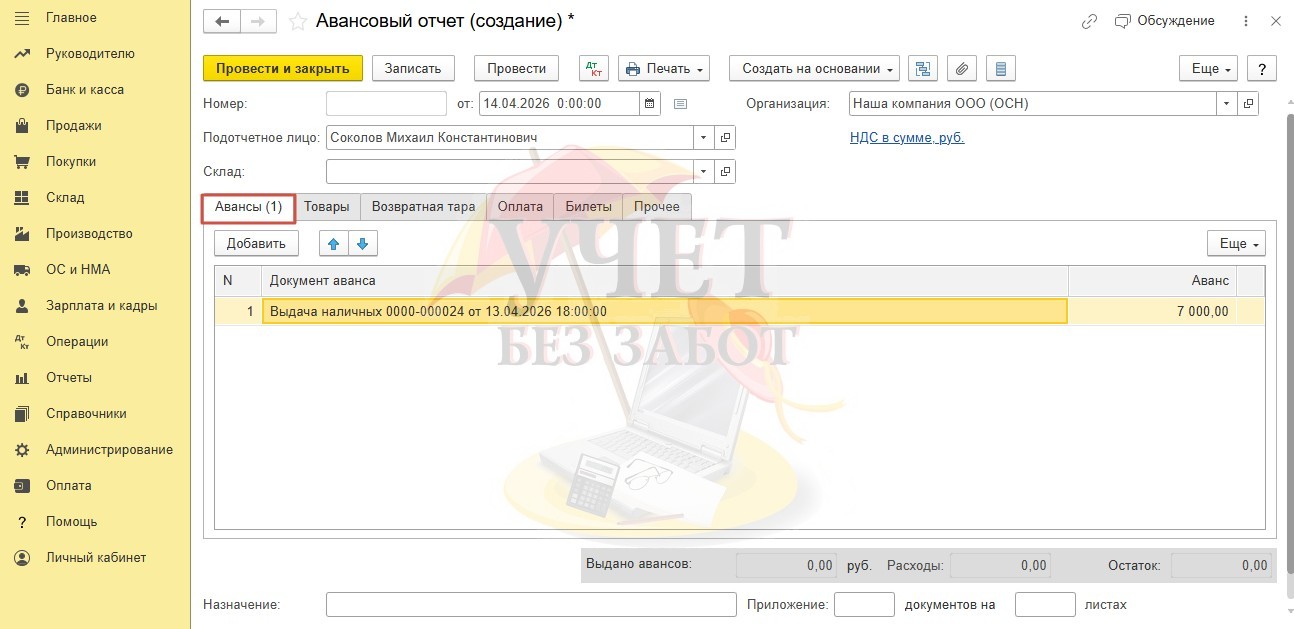Switch to the Товары tab
The height and width of the screenshot is (629, 1294).
point(327,207)
